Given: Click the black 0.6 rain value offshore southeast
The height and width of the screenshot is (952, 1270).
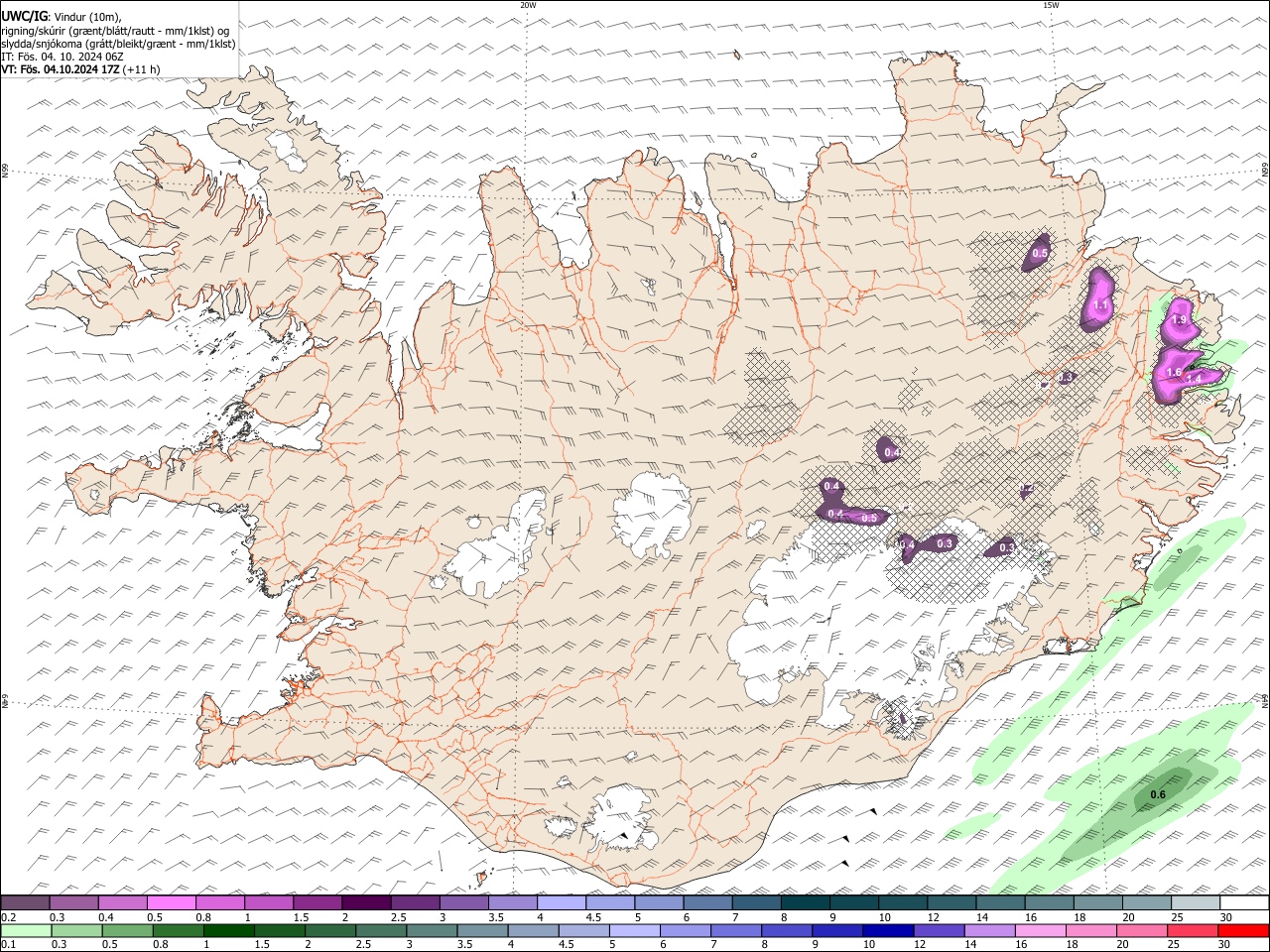Looking at the screenshot, I should click(1157, 795).
